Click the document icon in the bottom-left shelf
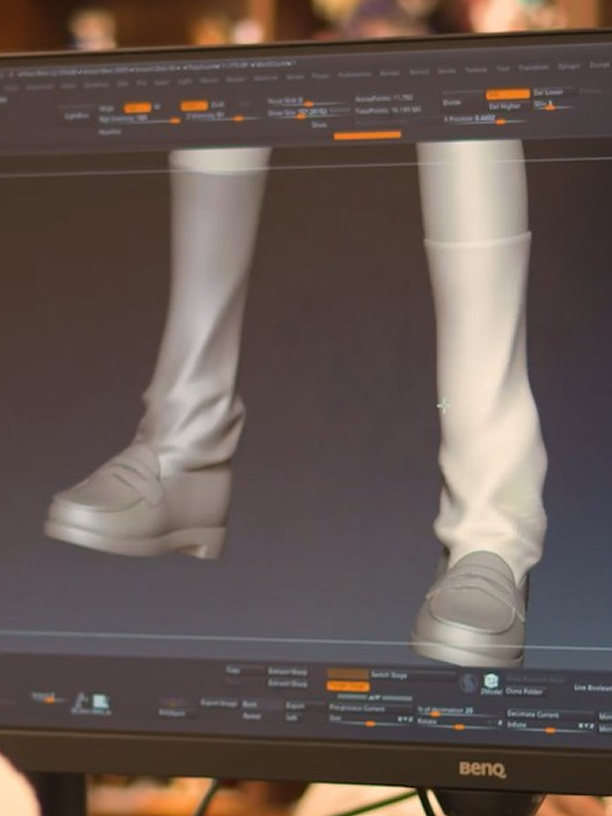The height and width of the screenshot is (816, 612). coord(101,703)
